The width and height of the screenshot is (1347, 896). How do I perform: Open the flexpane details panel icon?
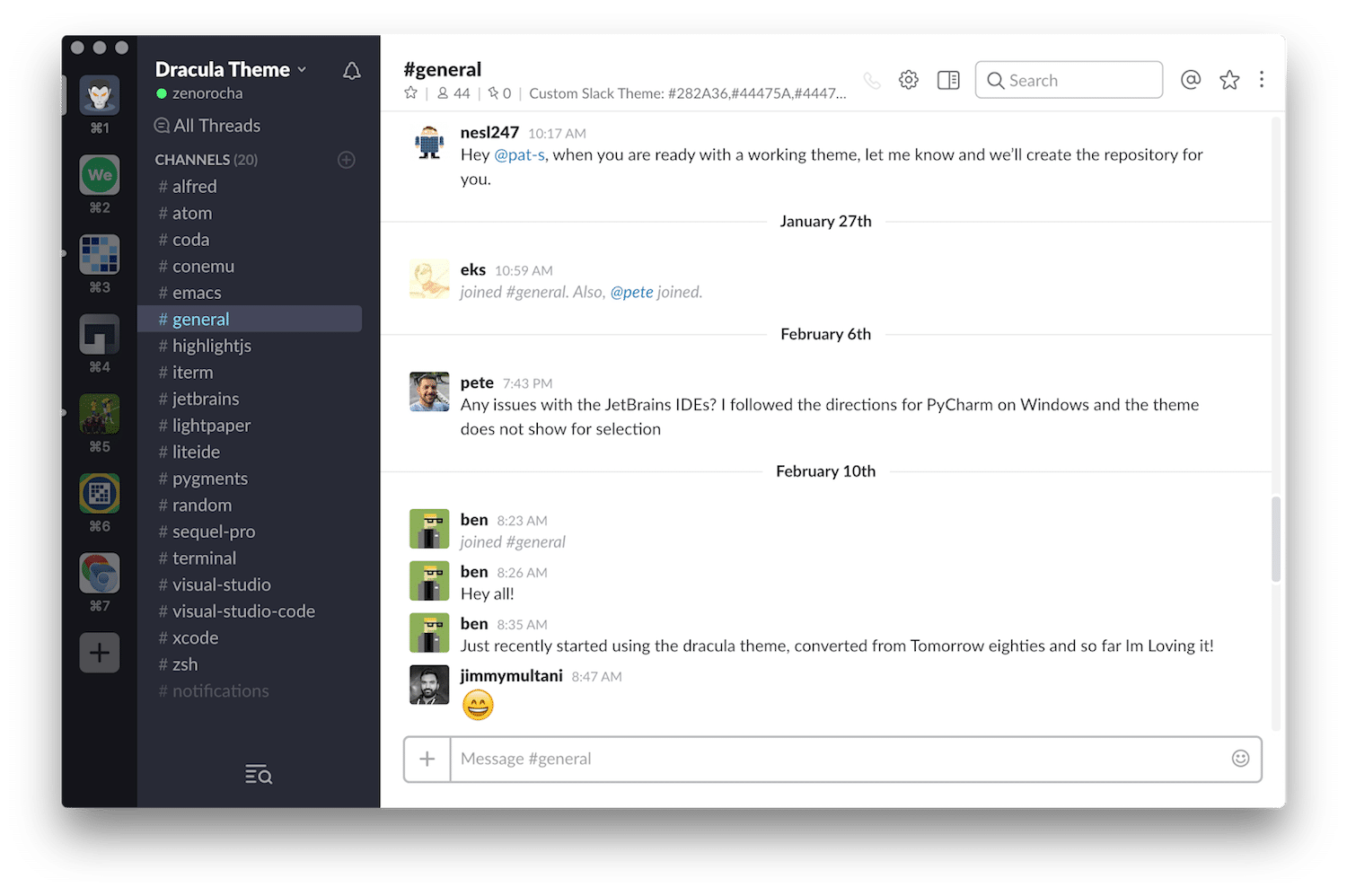pos(948,80)
